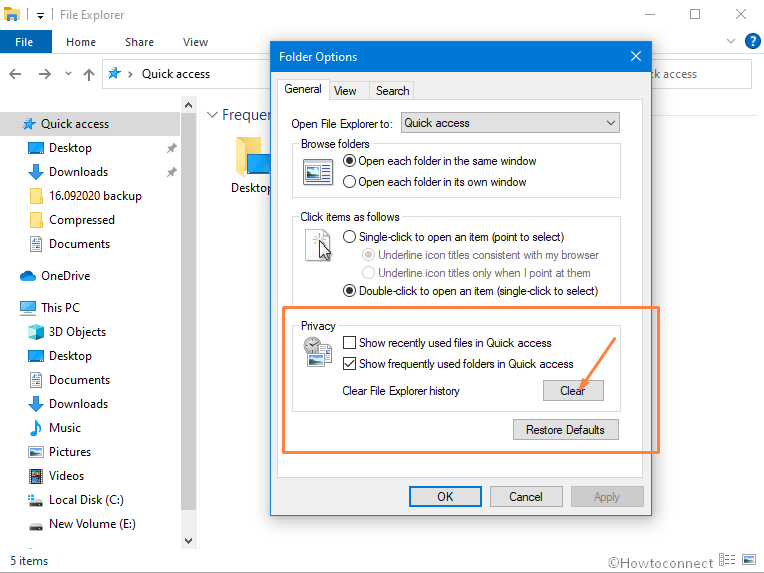Image resolution: width=764 pixels, height=573 pixels.
Task: Open Local Disk (C:) drive icon
Action: pyautogui.click(x=36, y=500)
